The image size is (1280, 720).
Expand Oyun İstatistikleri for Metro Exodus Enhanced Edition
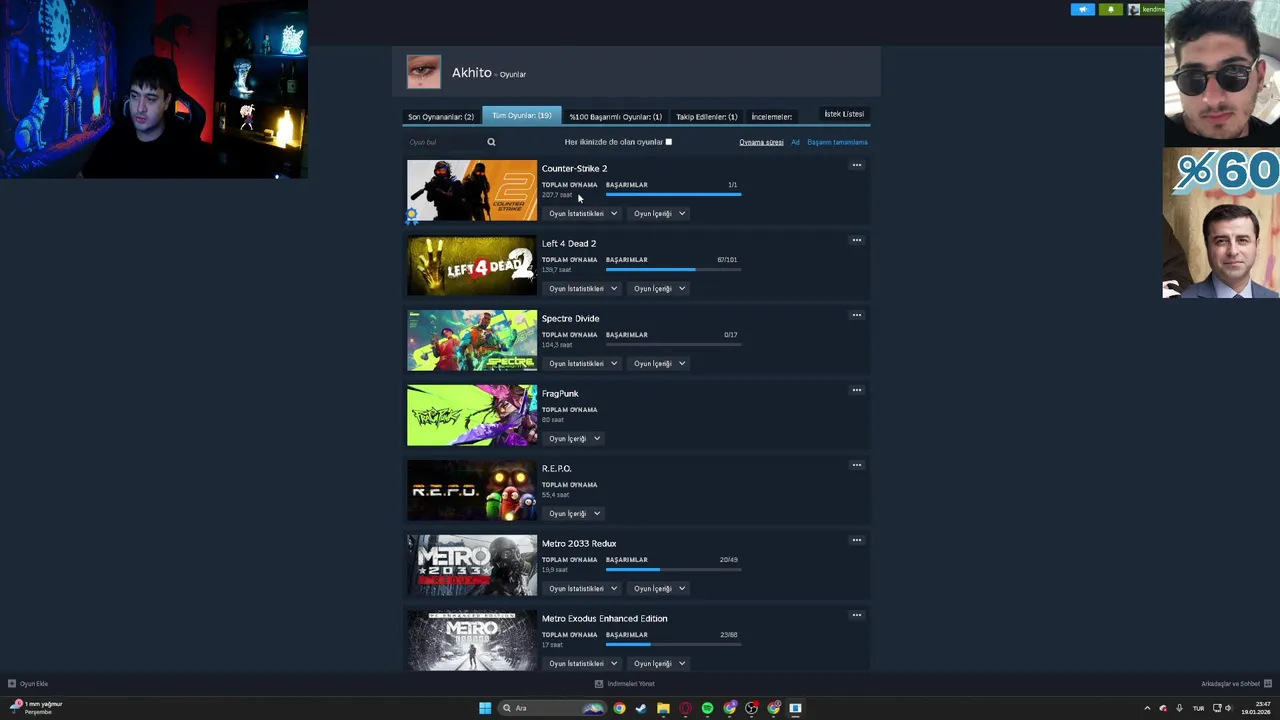(582, 663)
